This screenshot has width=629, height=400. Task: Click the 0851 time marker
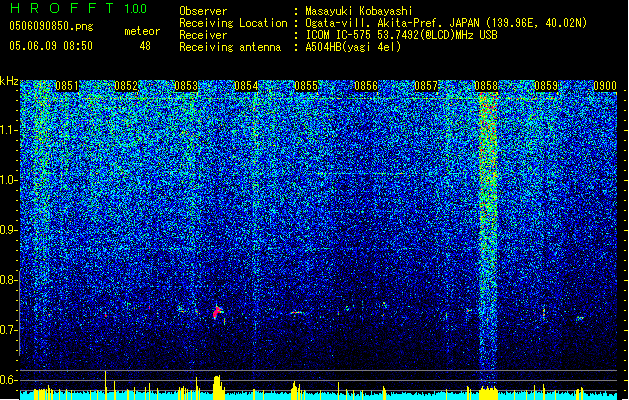pos(67,86)
